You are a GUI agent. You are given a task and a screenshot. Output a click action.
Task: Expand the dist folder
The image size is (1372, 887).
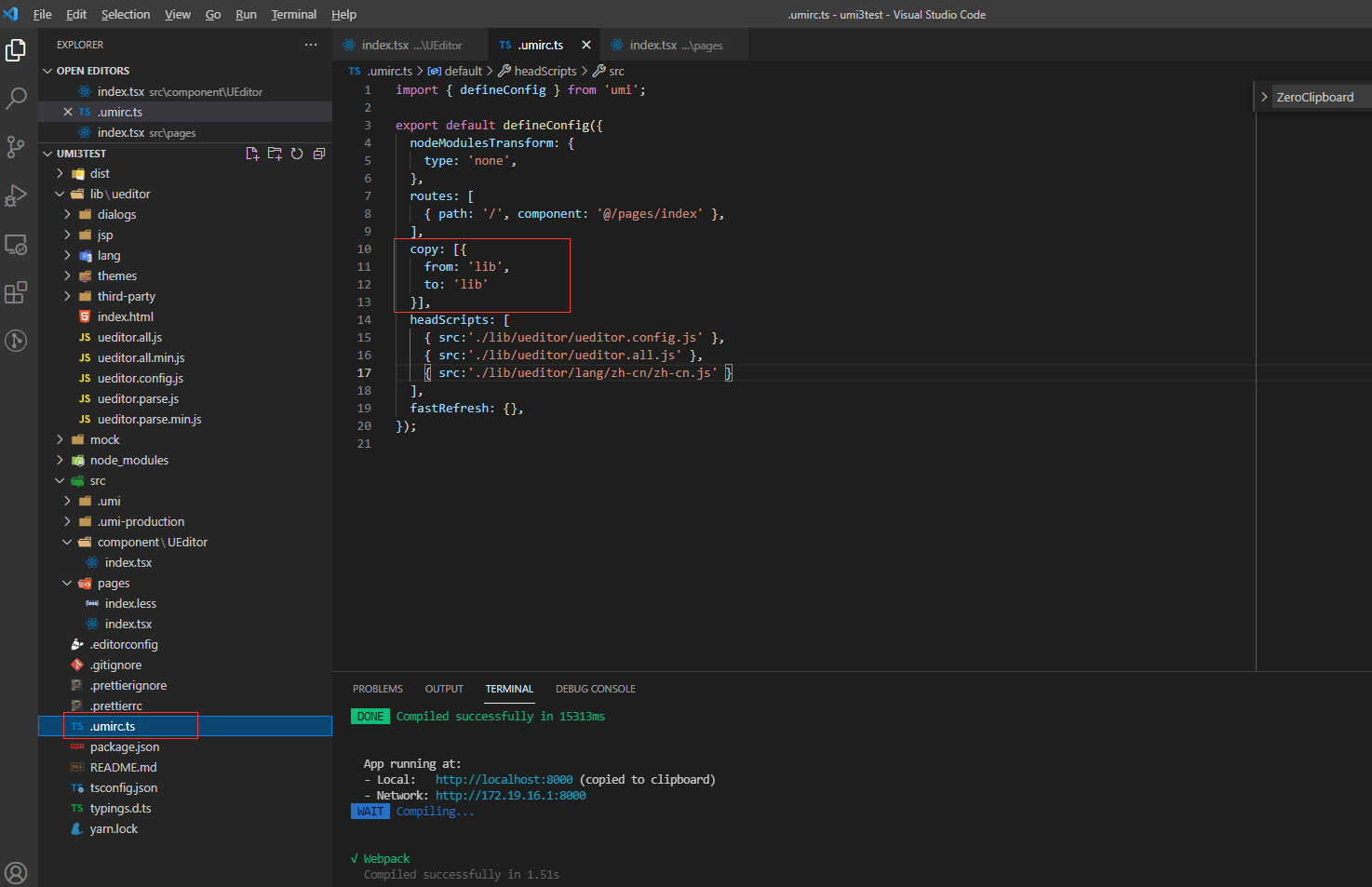(x=185, y=173)
